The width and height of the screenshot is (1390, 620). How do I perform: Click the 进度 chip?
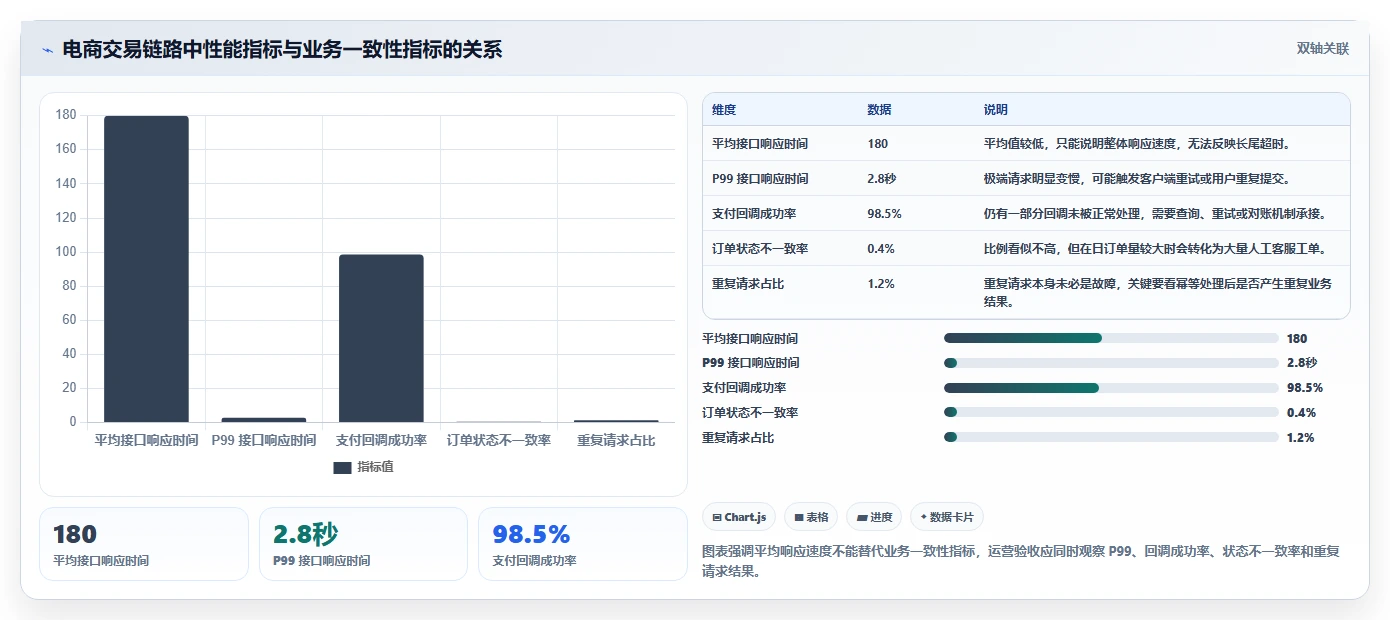pos(874,517)
